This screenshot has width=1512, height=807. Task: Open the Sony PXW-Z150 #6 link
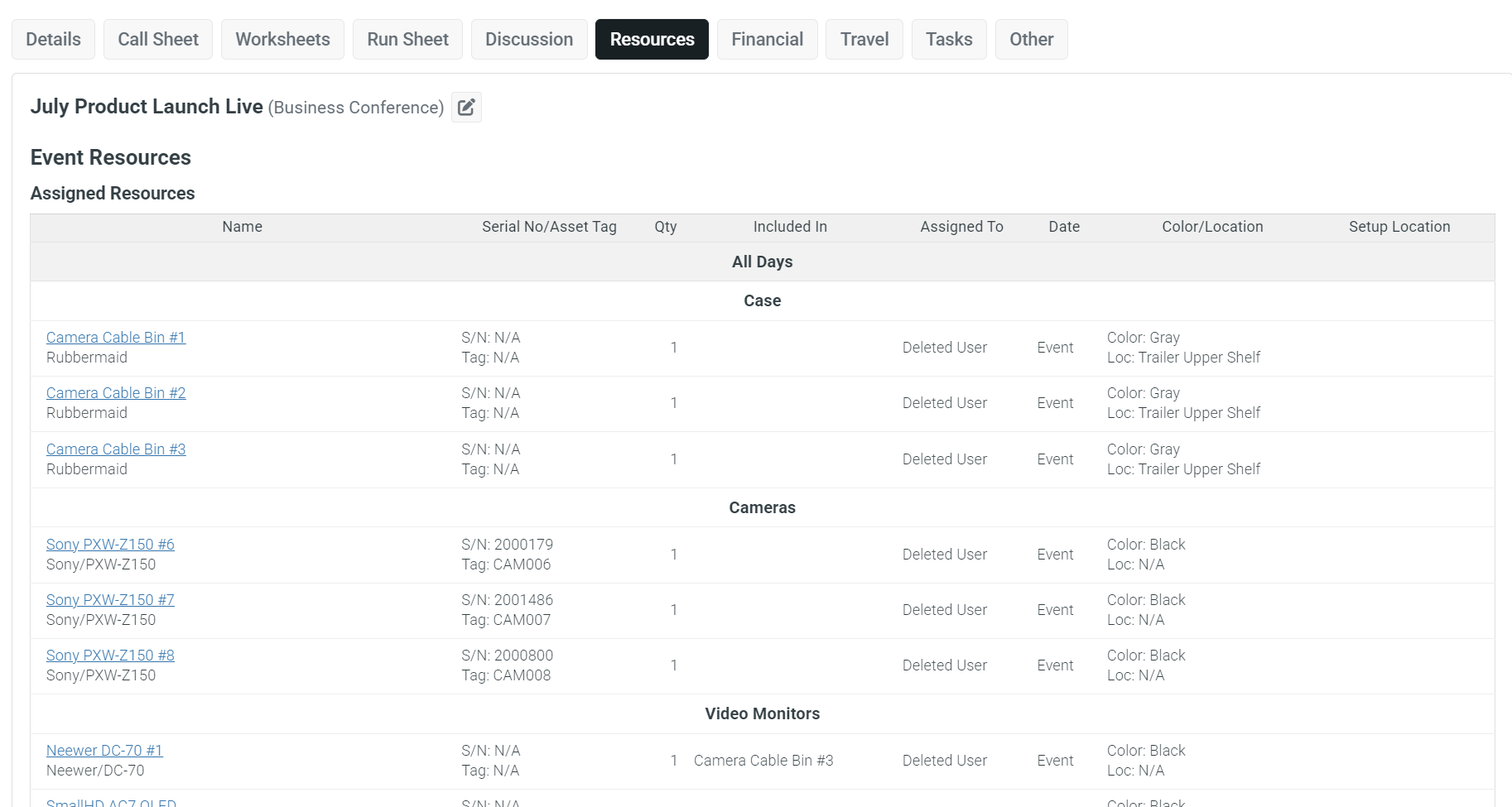coord(110,545)
